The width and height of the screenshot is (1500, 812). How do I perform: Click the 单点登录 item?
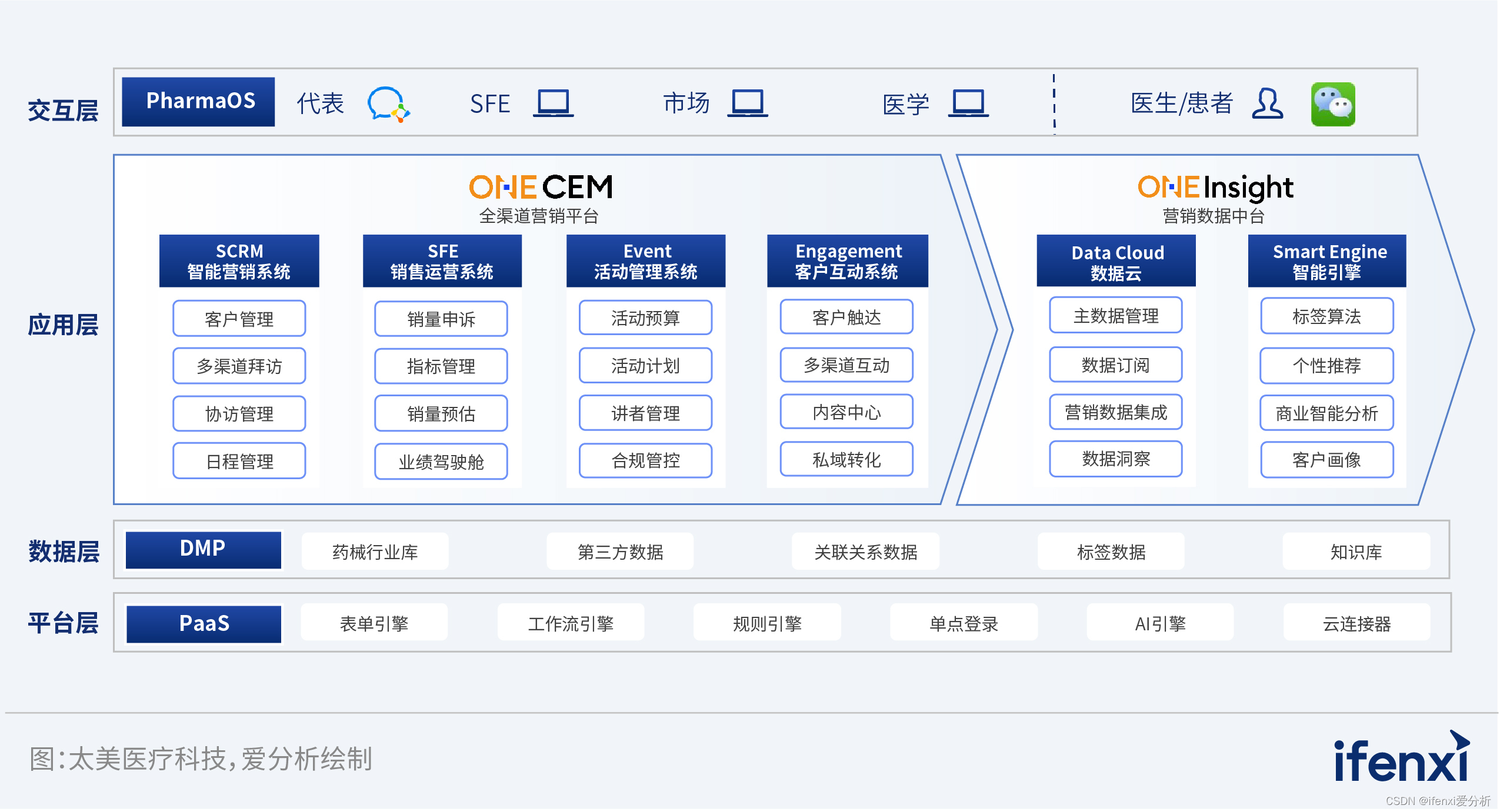point(964,623)
